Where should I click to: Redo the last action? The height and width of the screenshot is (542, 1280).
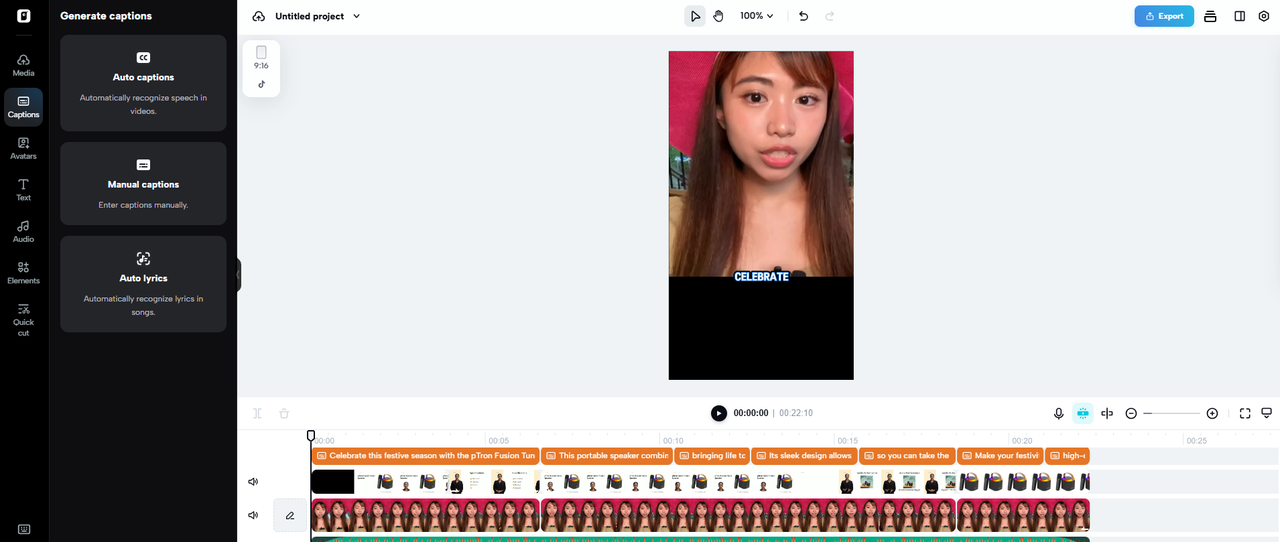click(829, 16)
